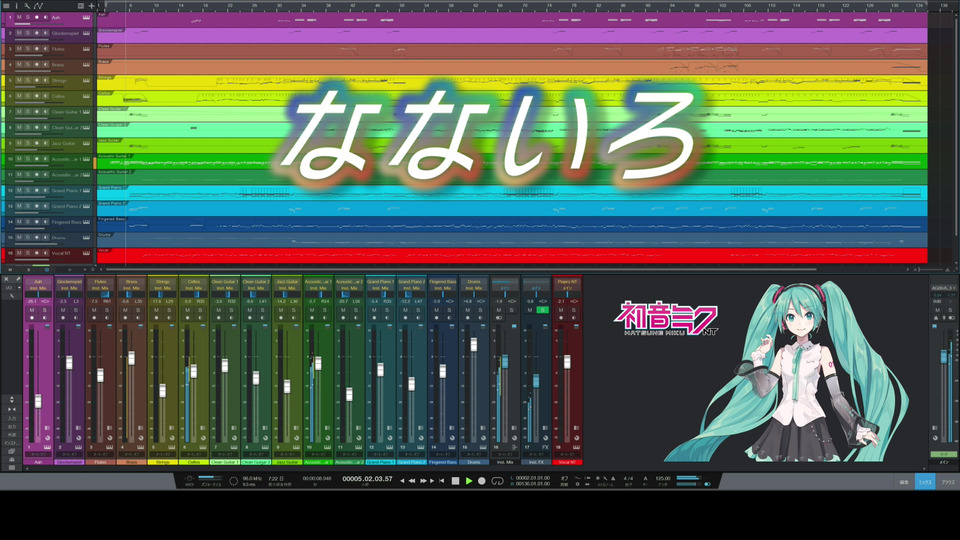This screenshot has width=960, height=540.
Task: Solo the Cellos track in track list
Action: [x=28, y=96]
